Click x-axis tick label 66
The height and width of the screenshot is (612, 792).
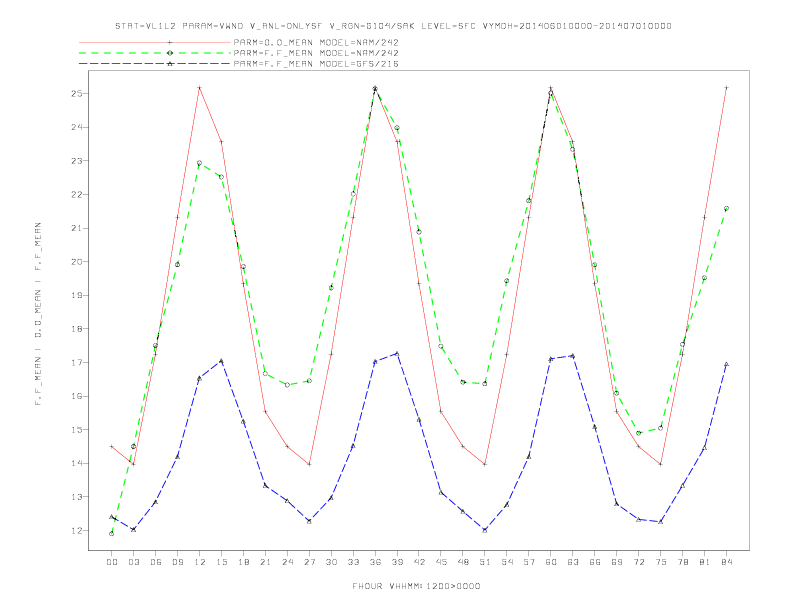[x=595, y=562]
